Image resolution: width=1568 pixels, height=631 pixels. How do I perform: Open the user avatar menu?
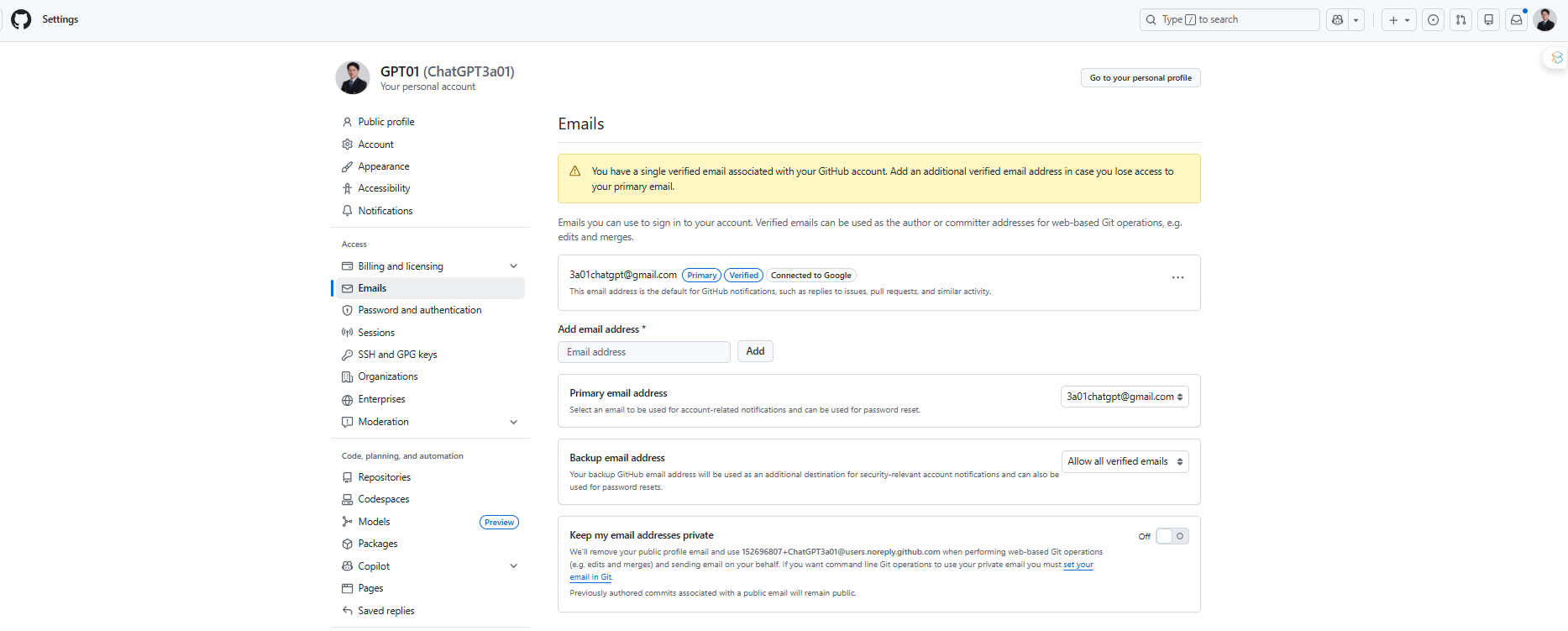(1544, 20)
